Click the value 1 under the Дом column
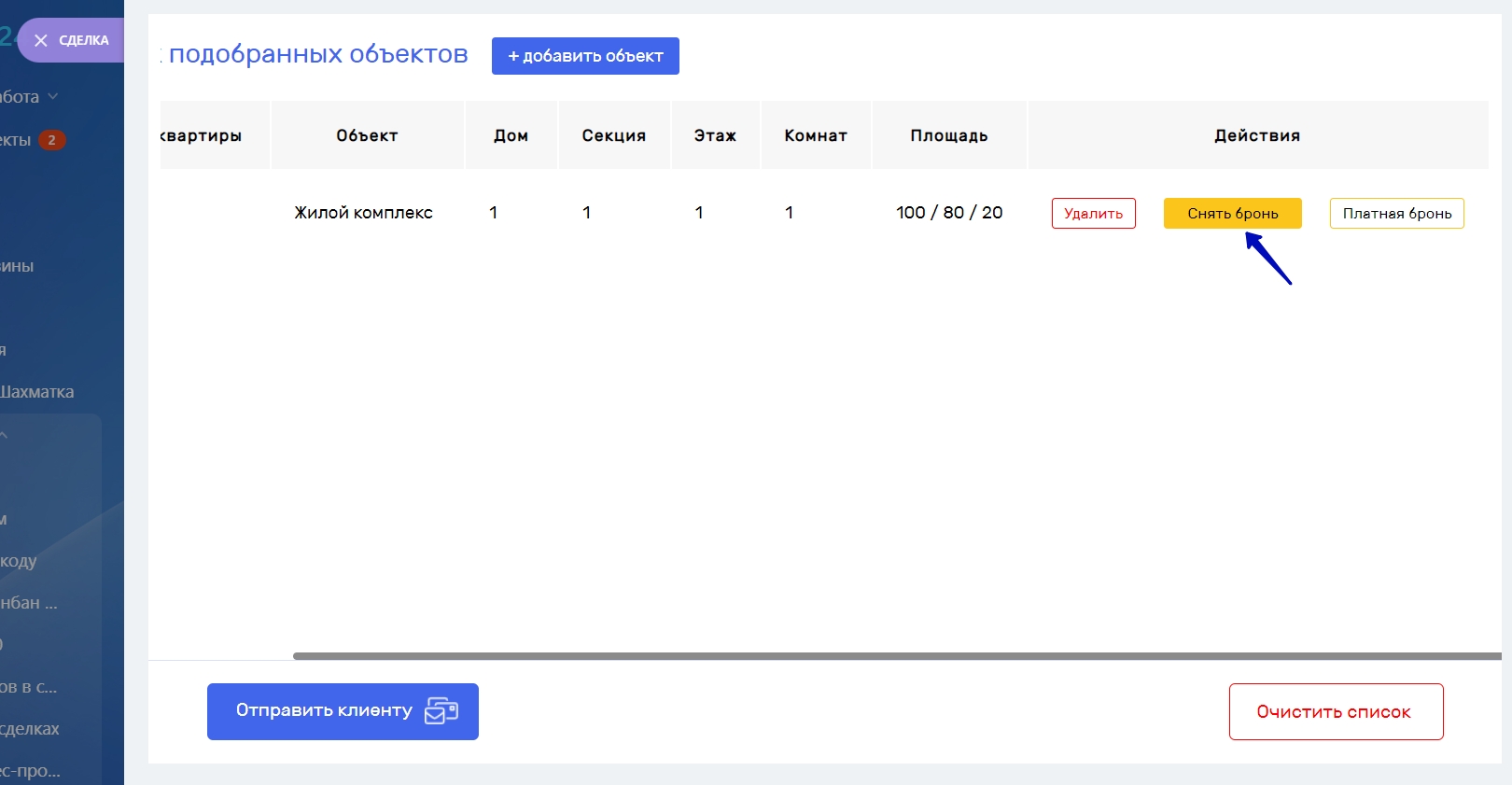 point(494,213)
